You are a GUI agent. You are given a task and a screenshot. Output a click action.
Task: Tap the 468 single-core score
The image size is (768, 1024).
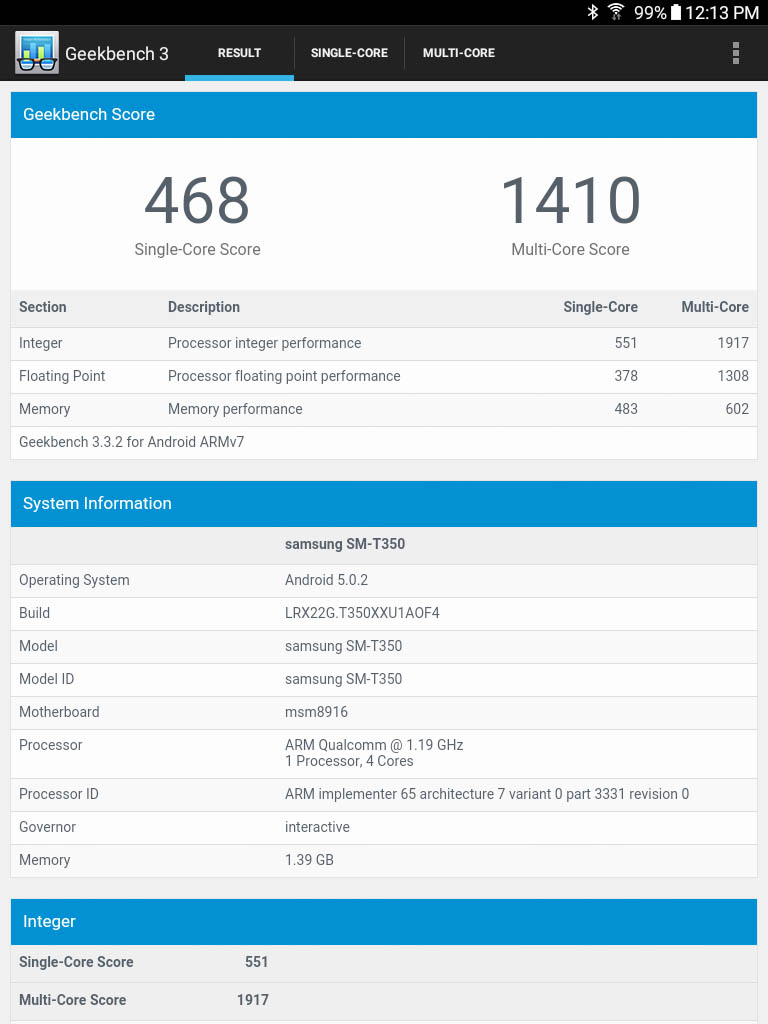tap(197, 201)
